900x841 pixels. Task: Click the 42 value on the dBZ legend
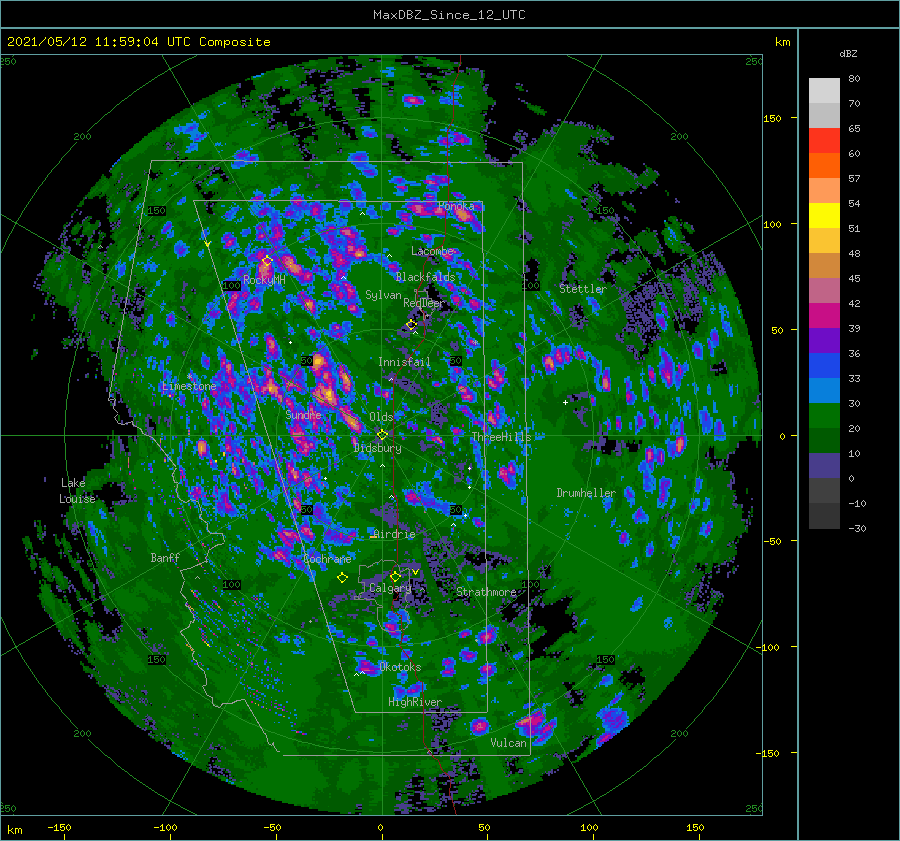coord(854,304)
